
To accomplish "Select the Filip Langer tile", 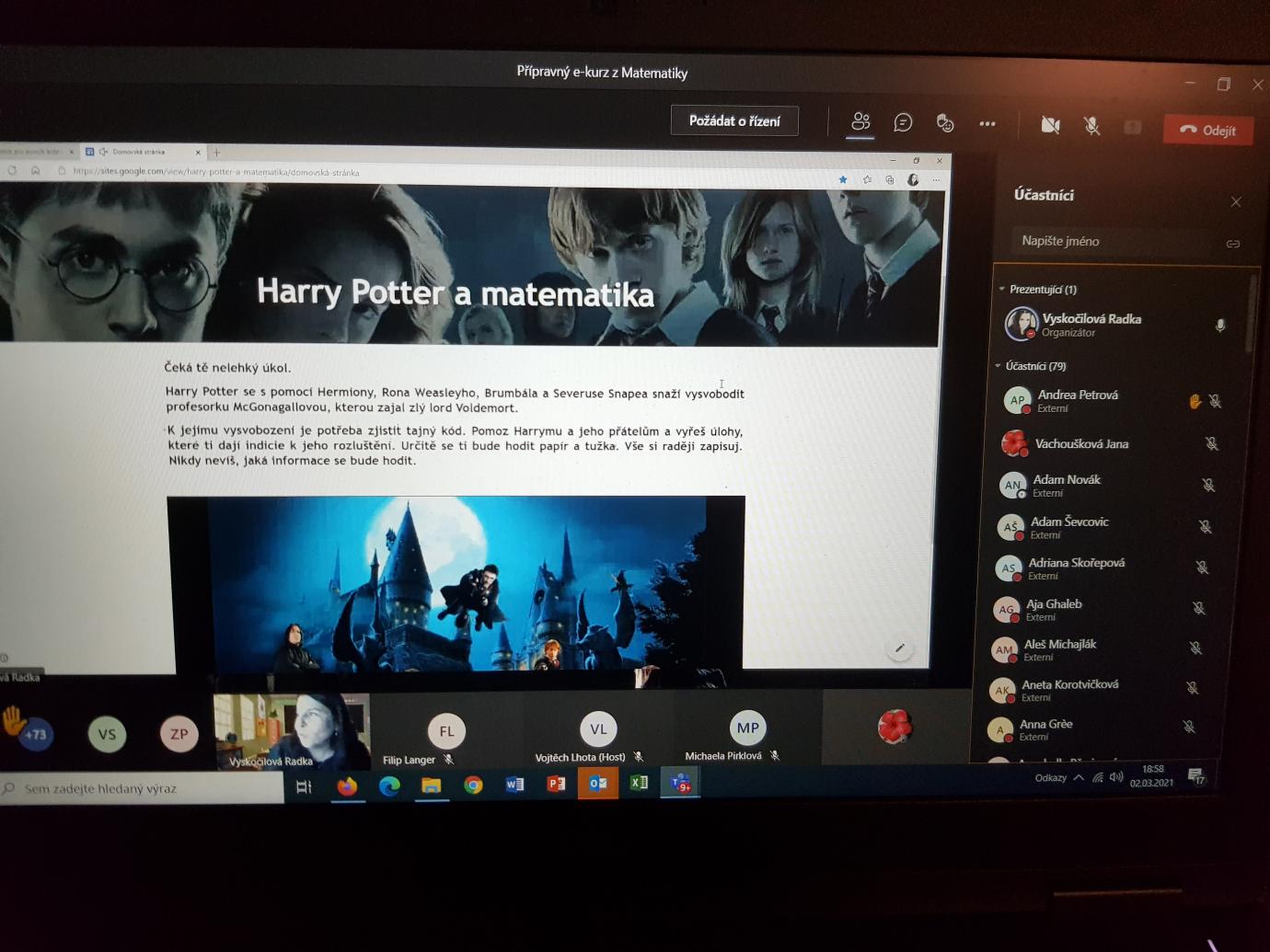I will [446, 731].
